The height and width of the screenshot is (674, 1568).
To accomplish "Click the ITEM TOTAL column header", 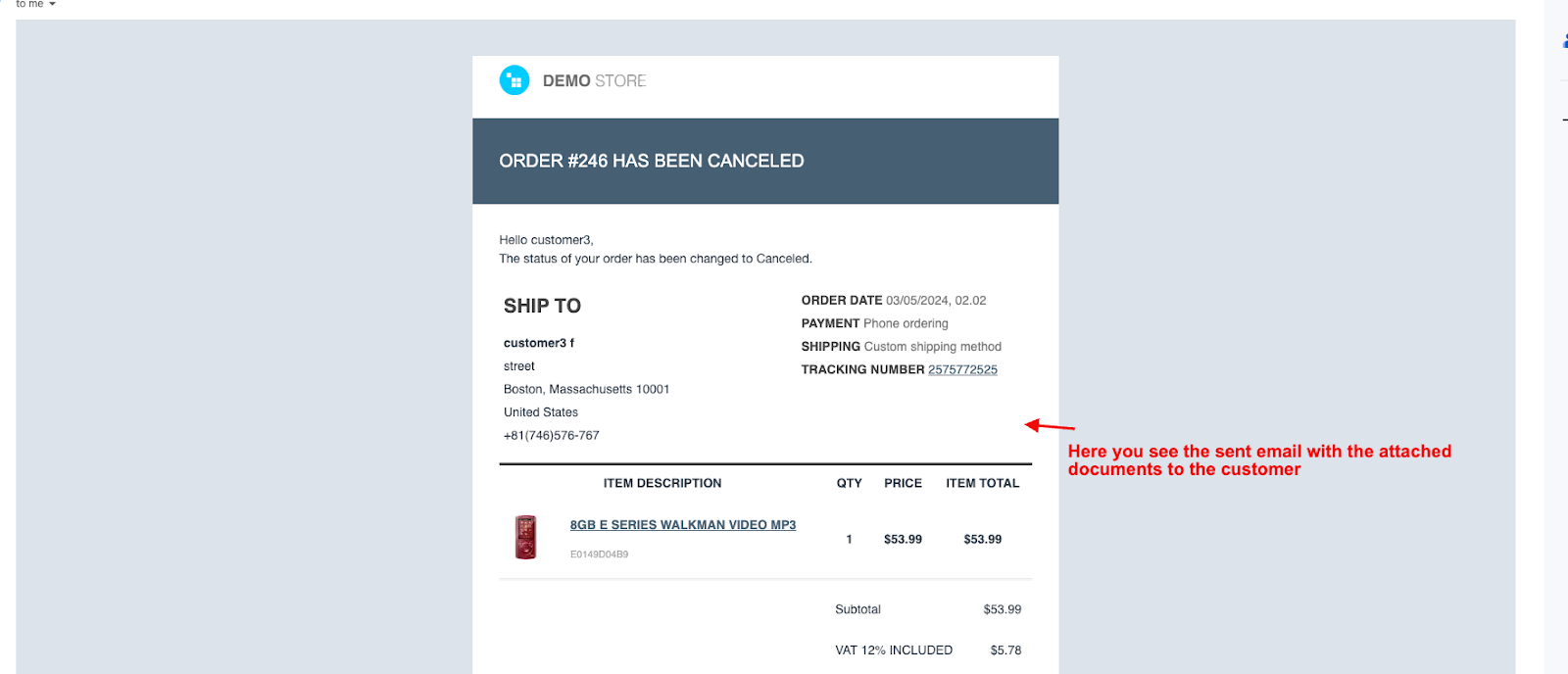I will (982, 484).
